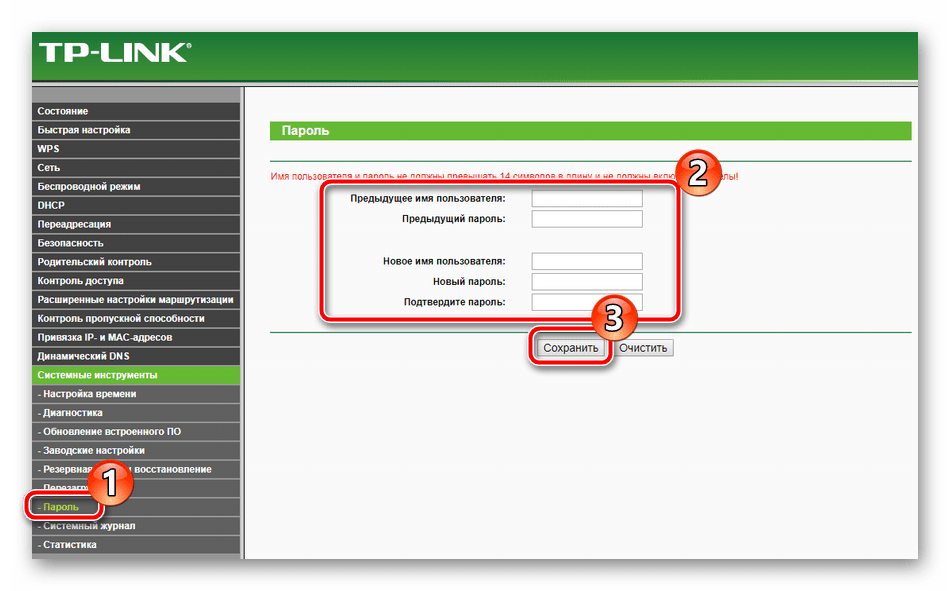Click the Очистить button
This screenshot has width=950, height=591.
coord(643,348)
